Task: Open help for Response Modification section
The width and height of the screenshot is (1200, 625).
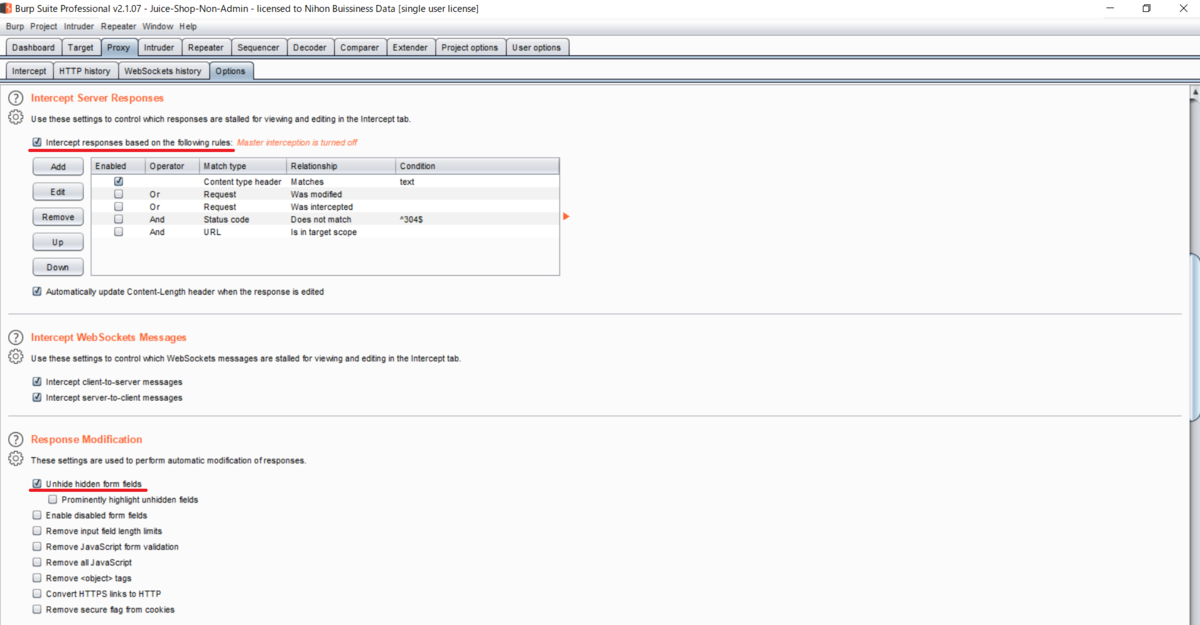Action: click(16, 439)
